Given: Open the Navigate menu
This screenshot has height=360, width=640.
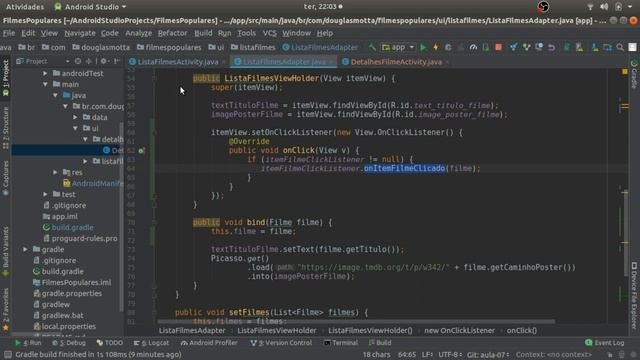Looking at the screenshot, I should (x=80, y=33).
